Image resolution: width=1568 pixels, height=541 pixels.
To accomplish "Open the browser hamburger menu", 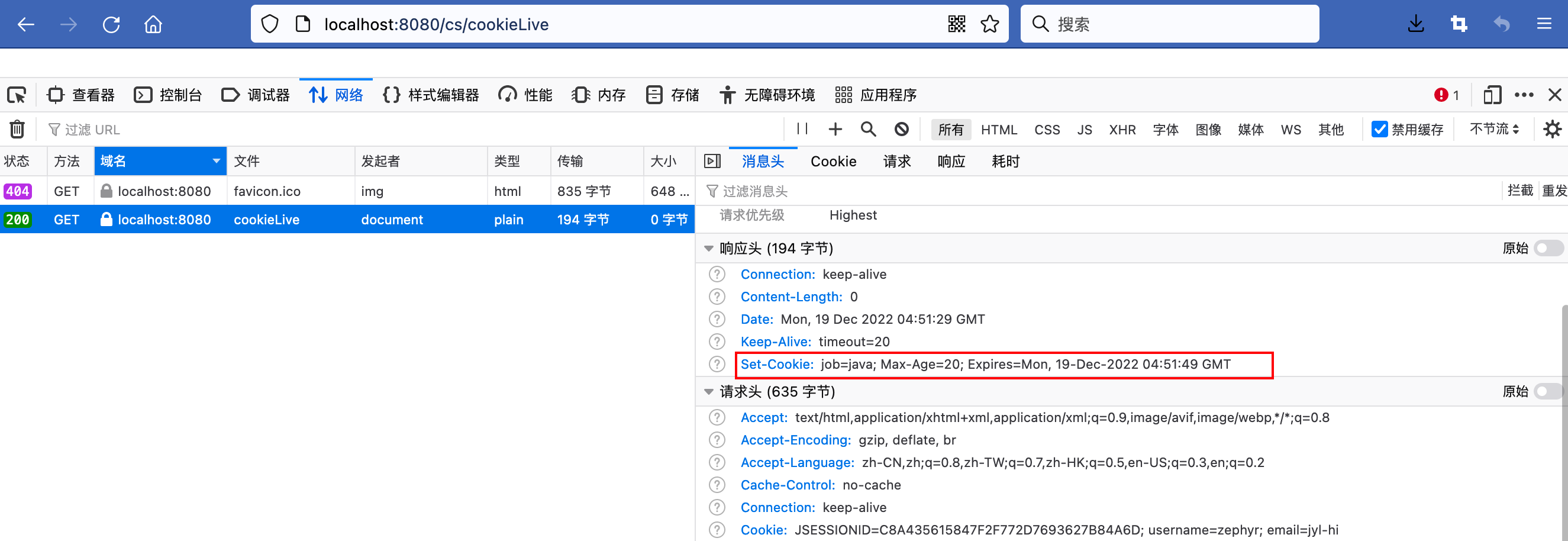I will pos(1544,24).
